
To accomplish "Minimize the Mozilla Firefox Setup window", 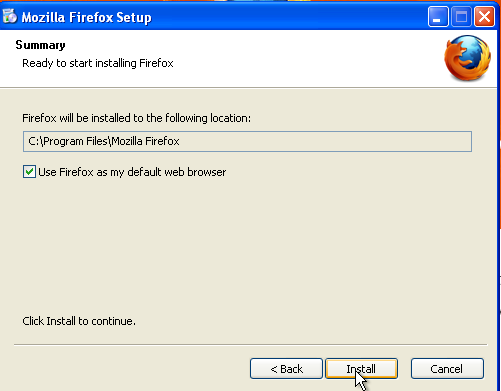I will tap(438, 16).
